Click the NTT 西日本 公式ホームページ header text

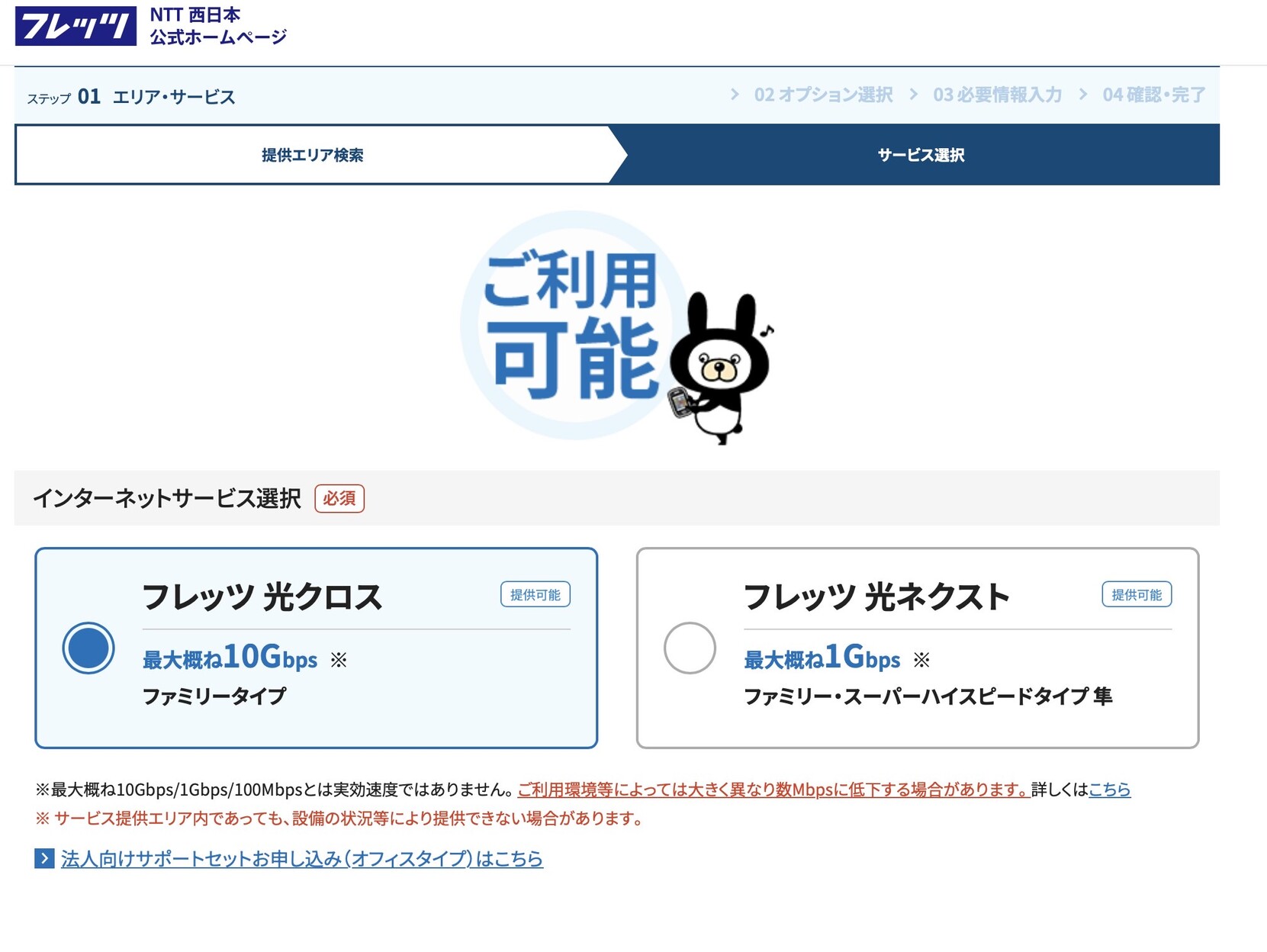pyautogui.click(x=218, y=26)
